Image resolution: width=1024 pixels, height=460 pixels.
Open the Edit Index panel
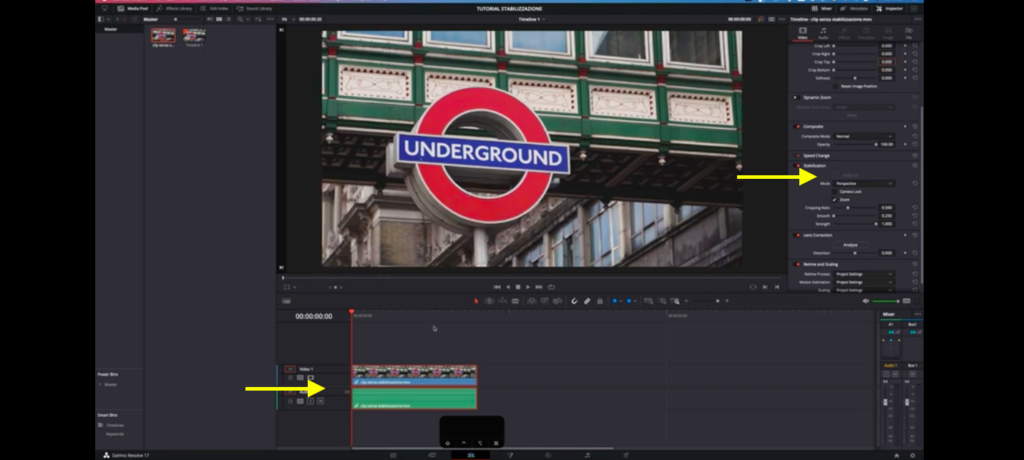coord(214,8)
